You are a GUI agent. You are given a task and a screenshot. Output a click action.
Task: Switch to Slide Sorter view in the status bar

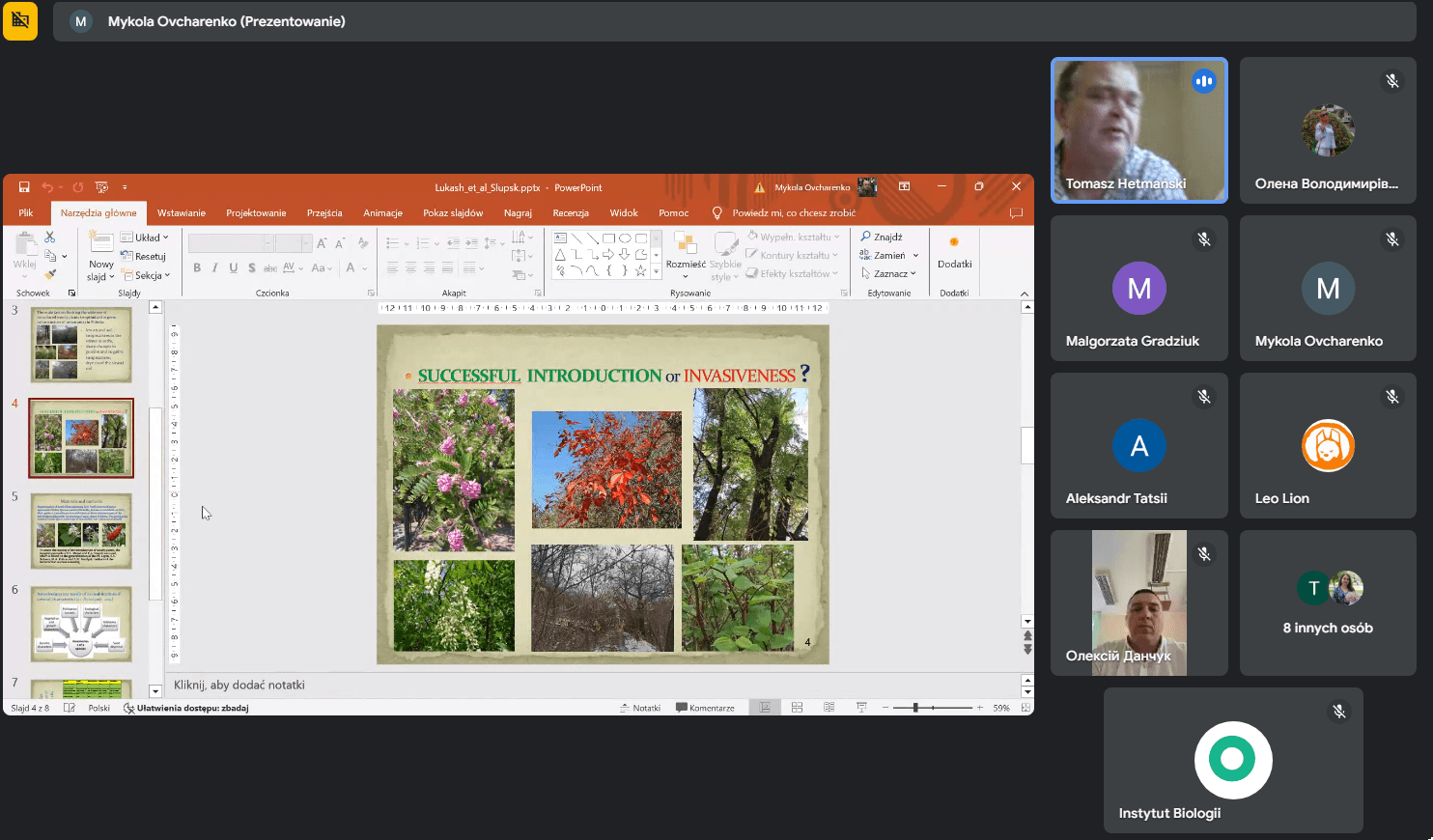[797, 708]
